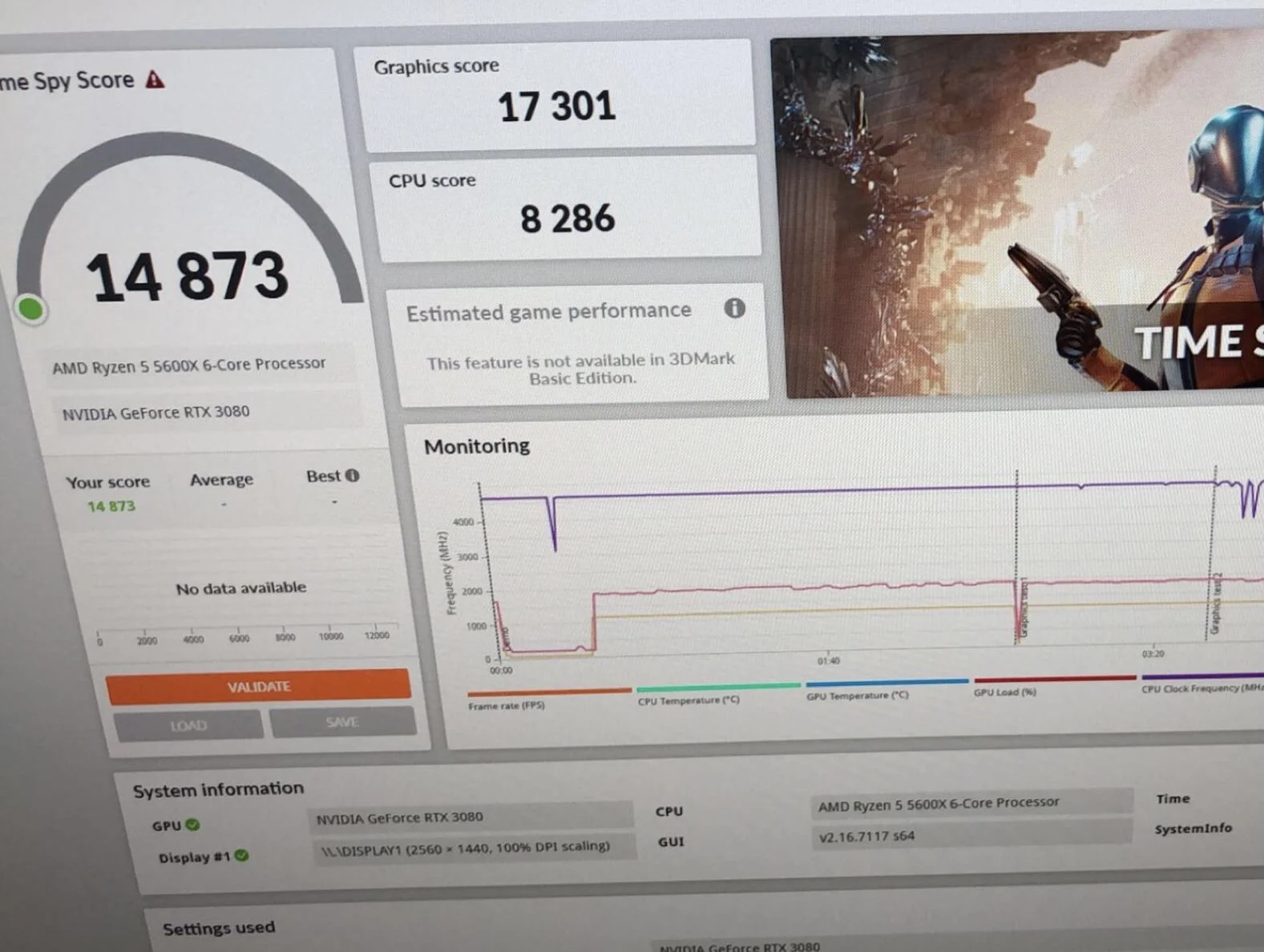Screen dimensions: 1264x952
Task: Click the Average column heading
Action: point(221,479)
